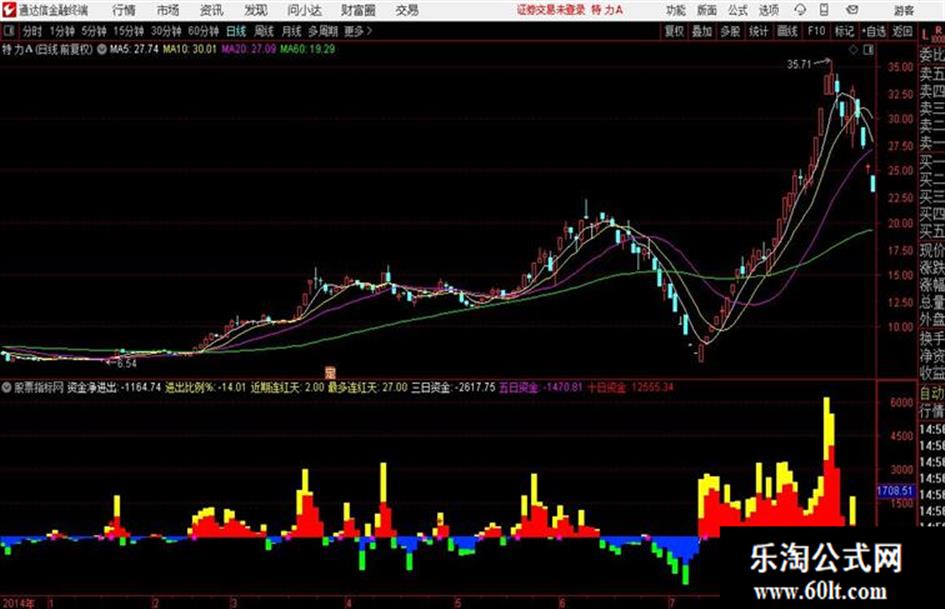Switch to the 60分钟 period tab
The width and height of the screenshot is (945, 609).
(203, 31)
